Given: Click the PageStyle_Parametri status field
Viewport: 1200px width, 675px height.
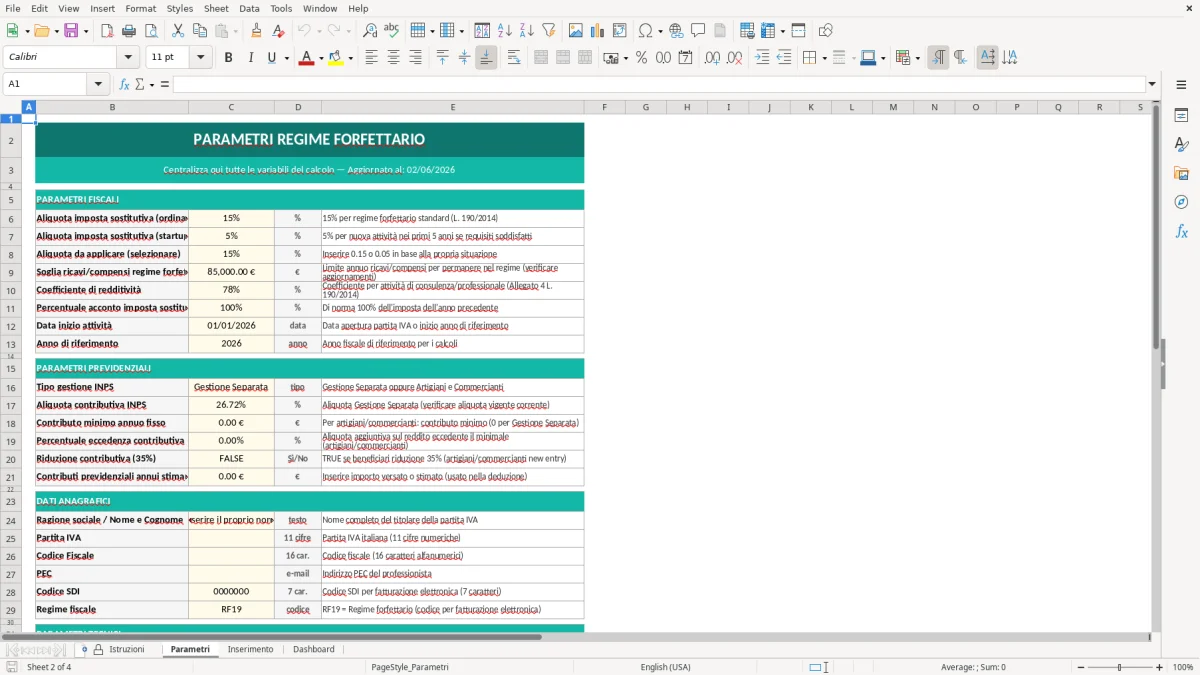Looking at the screenshot, I should point(410,667).
